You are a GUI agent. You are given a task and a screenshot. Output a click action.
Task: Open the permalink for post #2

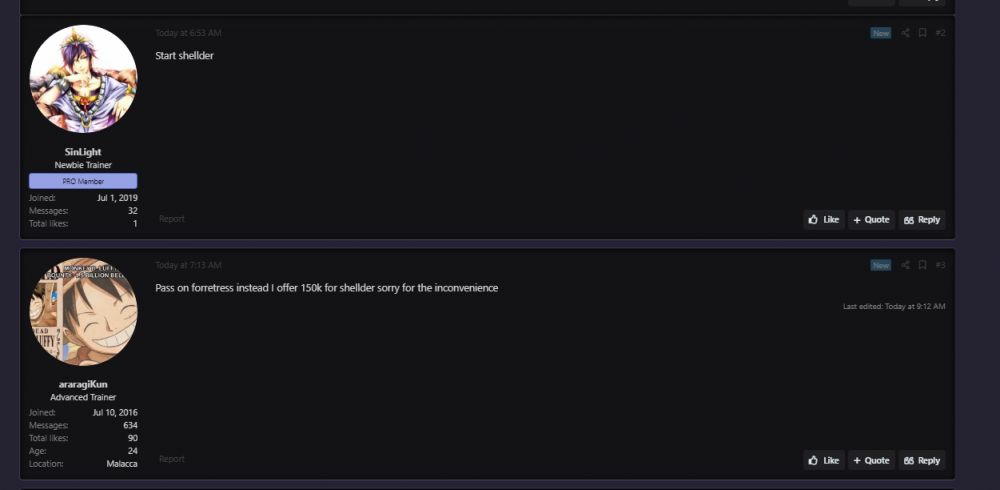pos(940,33)
